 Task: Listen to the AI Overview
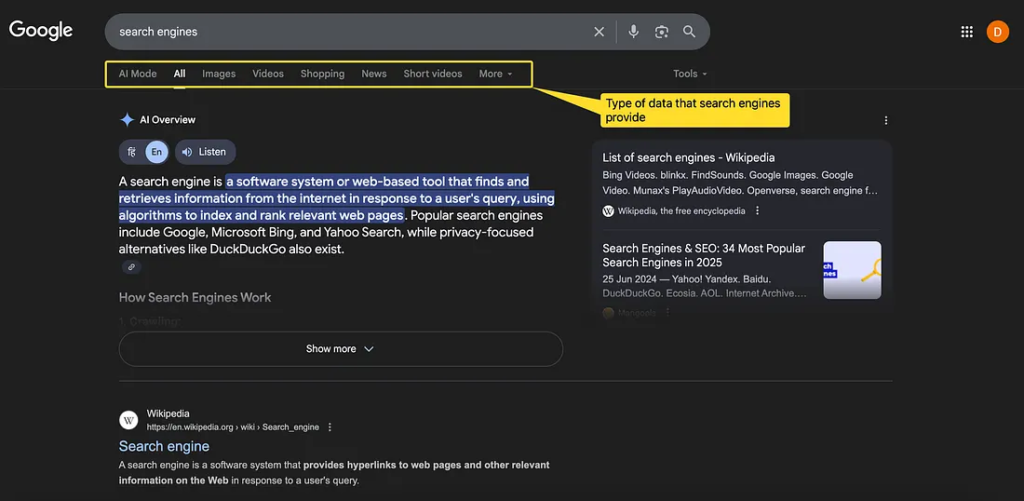(x=205, y=152)
